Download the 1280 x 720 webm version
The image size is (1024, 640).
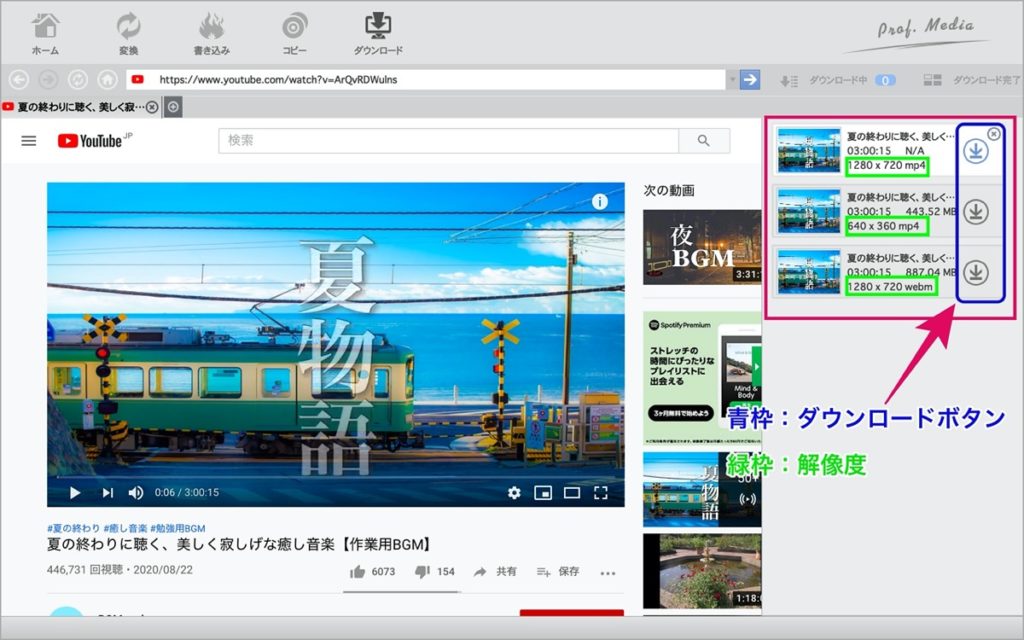click(976, 273)
